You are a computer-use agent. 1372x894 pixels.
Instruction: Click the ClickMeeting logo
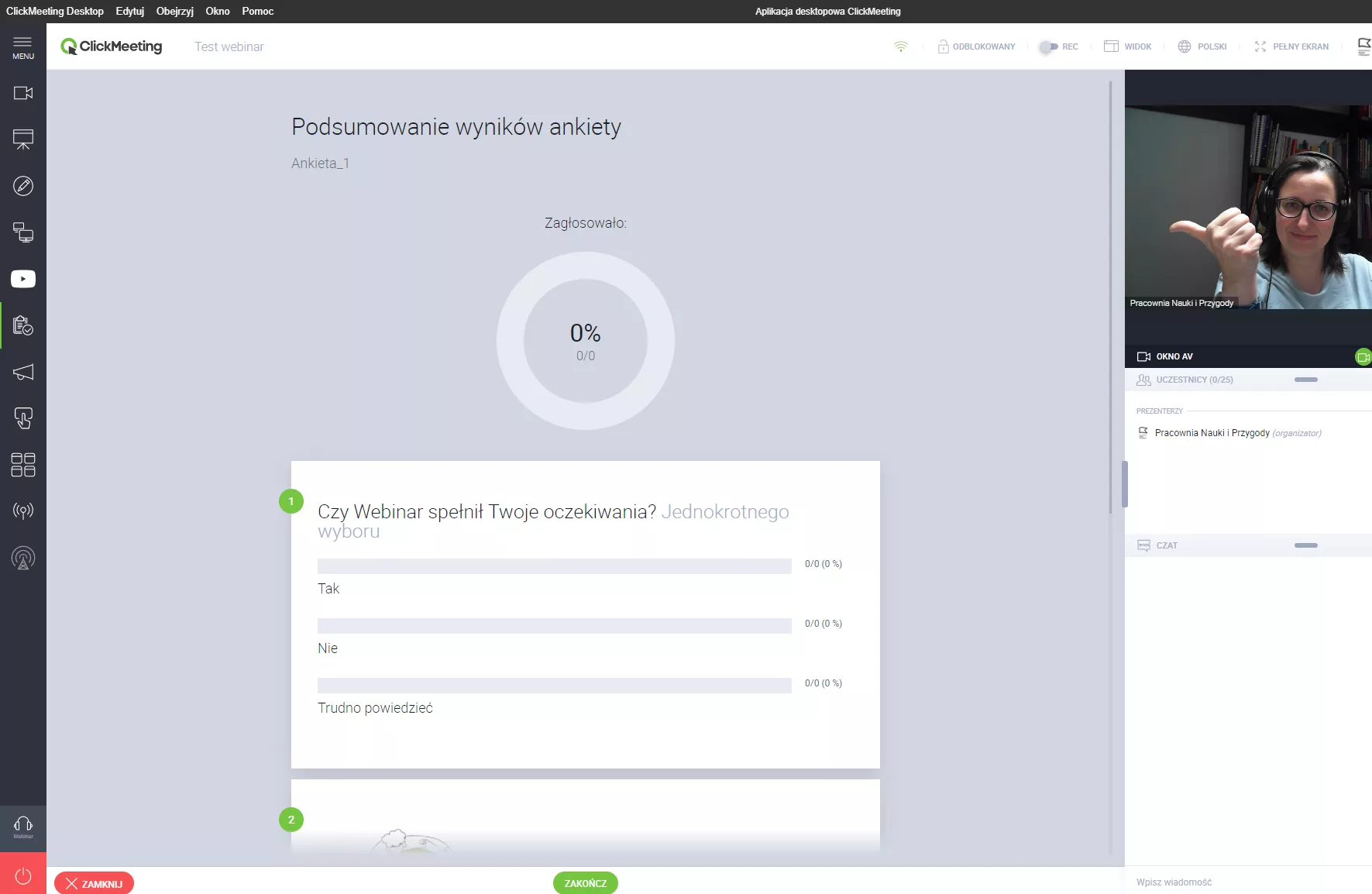pos(112,46)
